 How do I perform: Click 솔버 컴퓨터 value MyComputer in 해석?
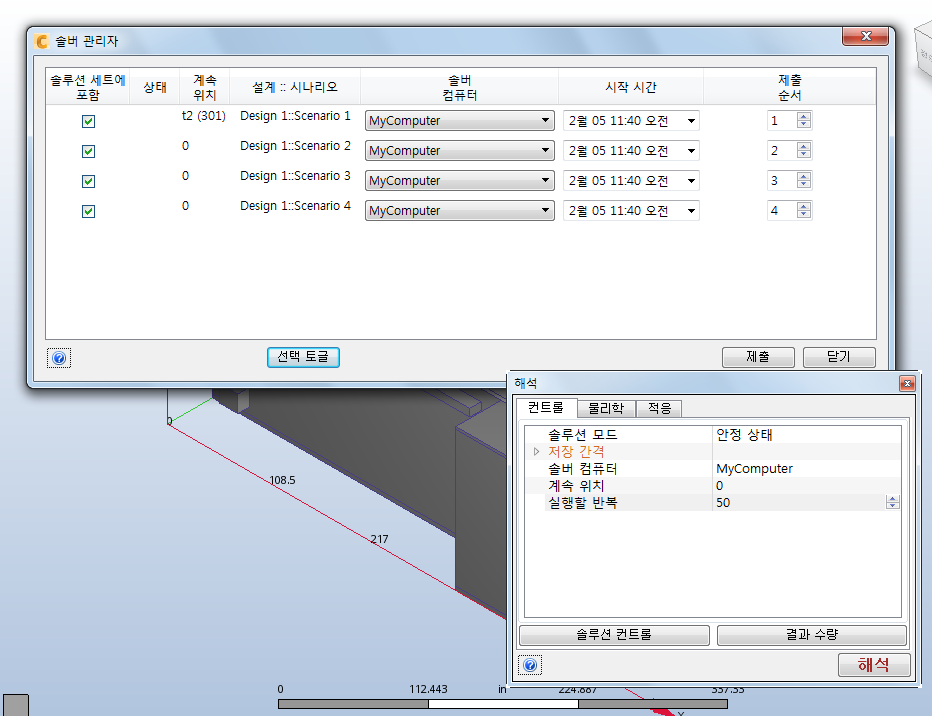[754, 469]
